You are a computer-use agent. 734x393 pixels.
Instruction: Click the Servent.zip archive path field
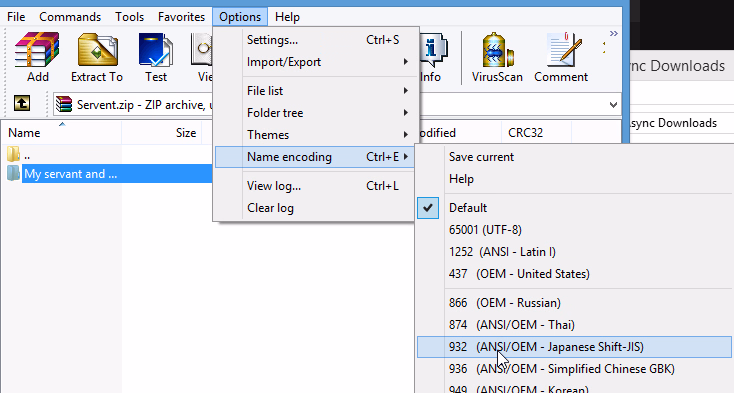(337, 105)
